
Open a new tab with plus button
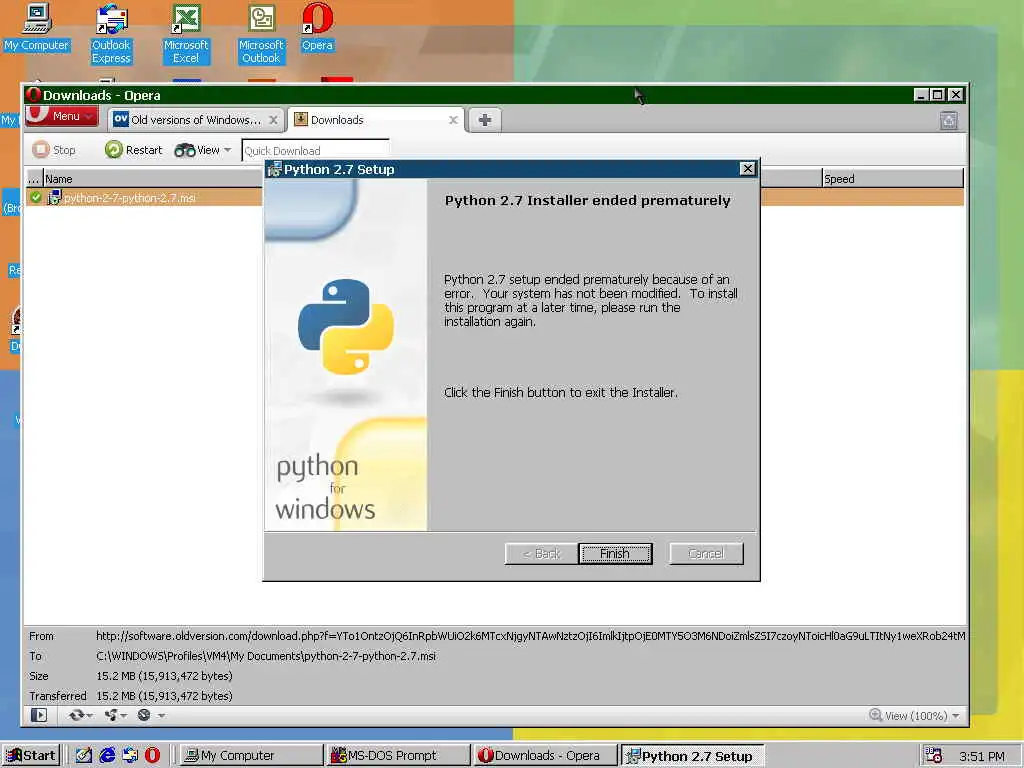pos(485,120)
